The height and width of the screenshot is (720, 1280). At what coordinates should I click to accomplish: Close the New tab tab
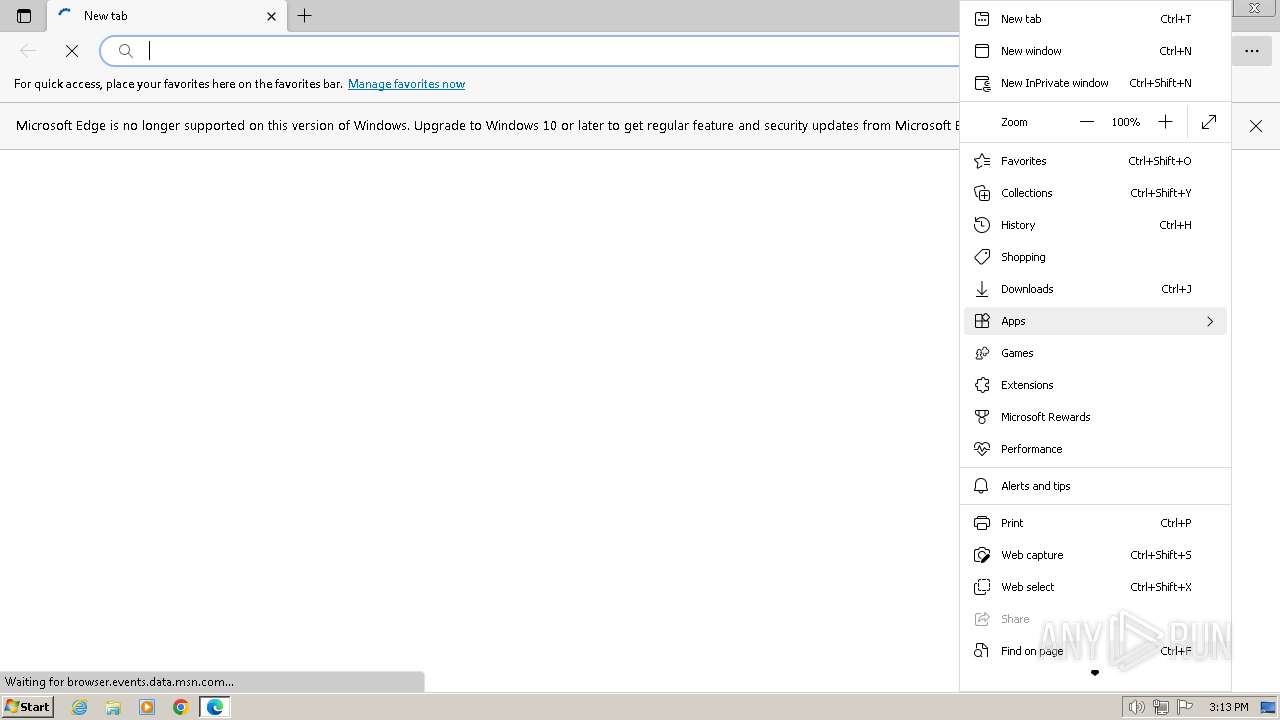[271, 16]
